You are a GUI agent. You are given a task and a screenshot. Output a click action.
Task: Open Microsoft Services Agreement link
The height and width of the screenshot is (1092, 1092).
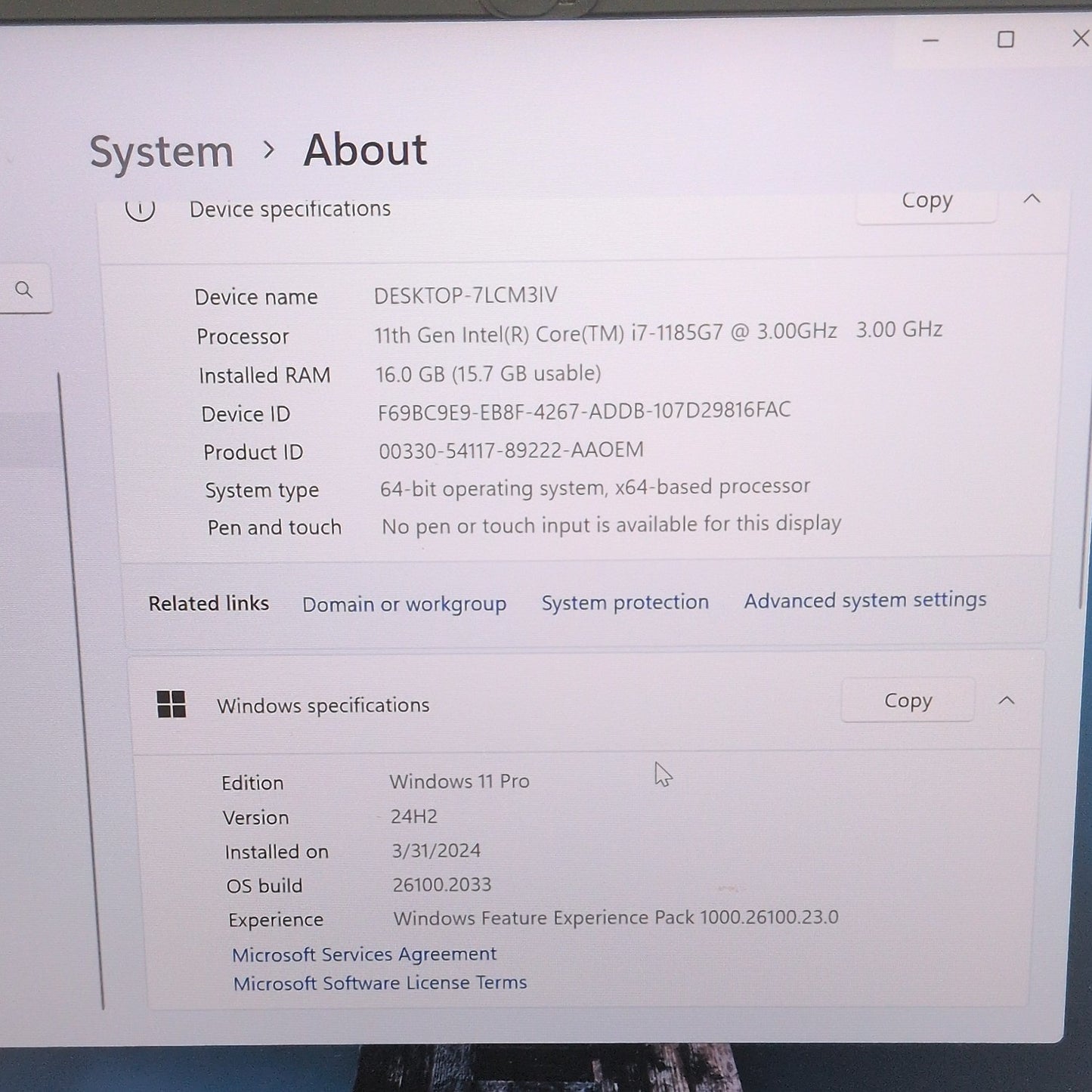[364, 954]
